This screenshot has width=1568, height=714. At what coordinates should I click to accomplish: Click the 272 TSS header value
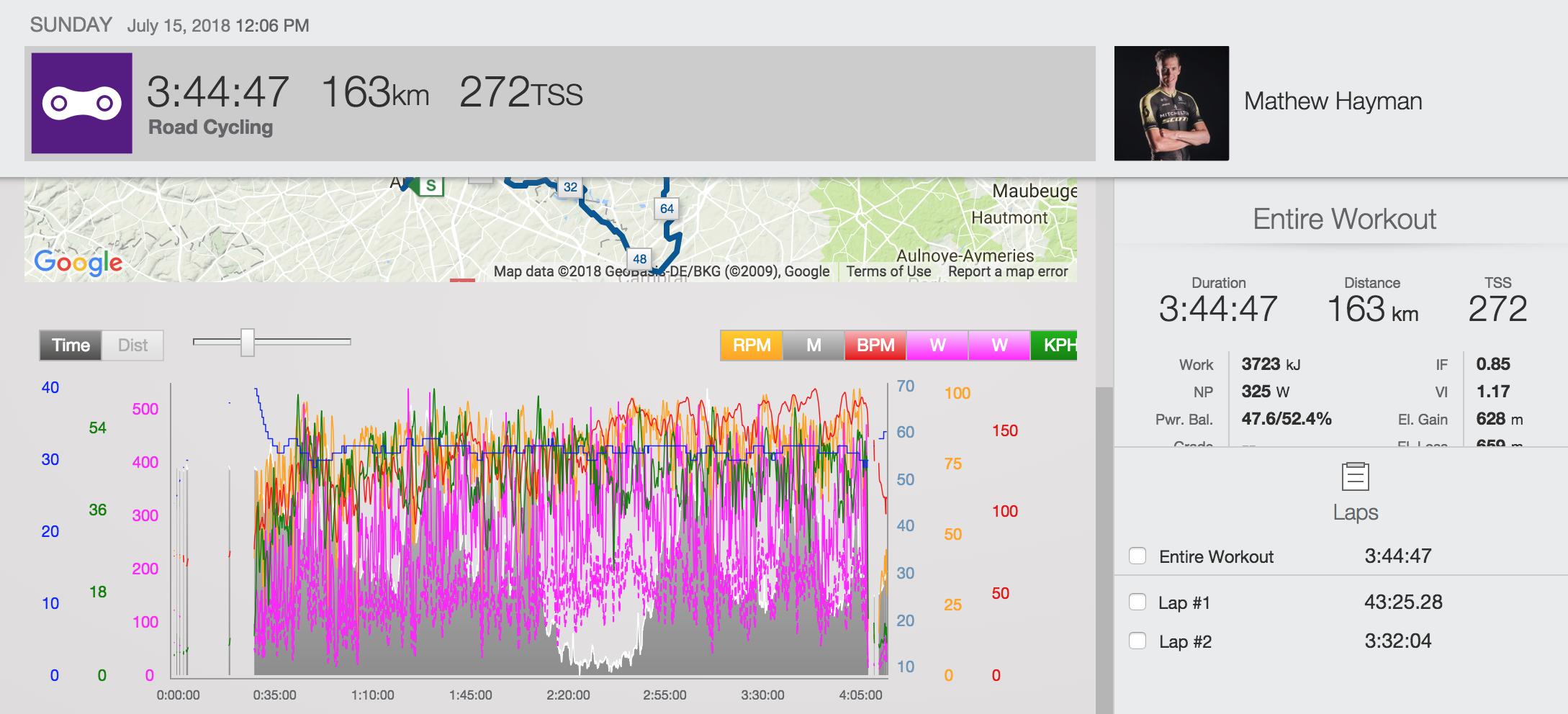coord(521,93)
